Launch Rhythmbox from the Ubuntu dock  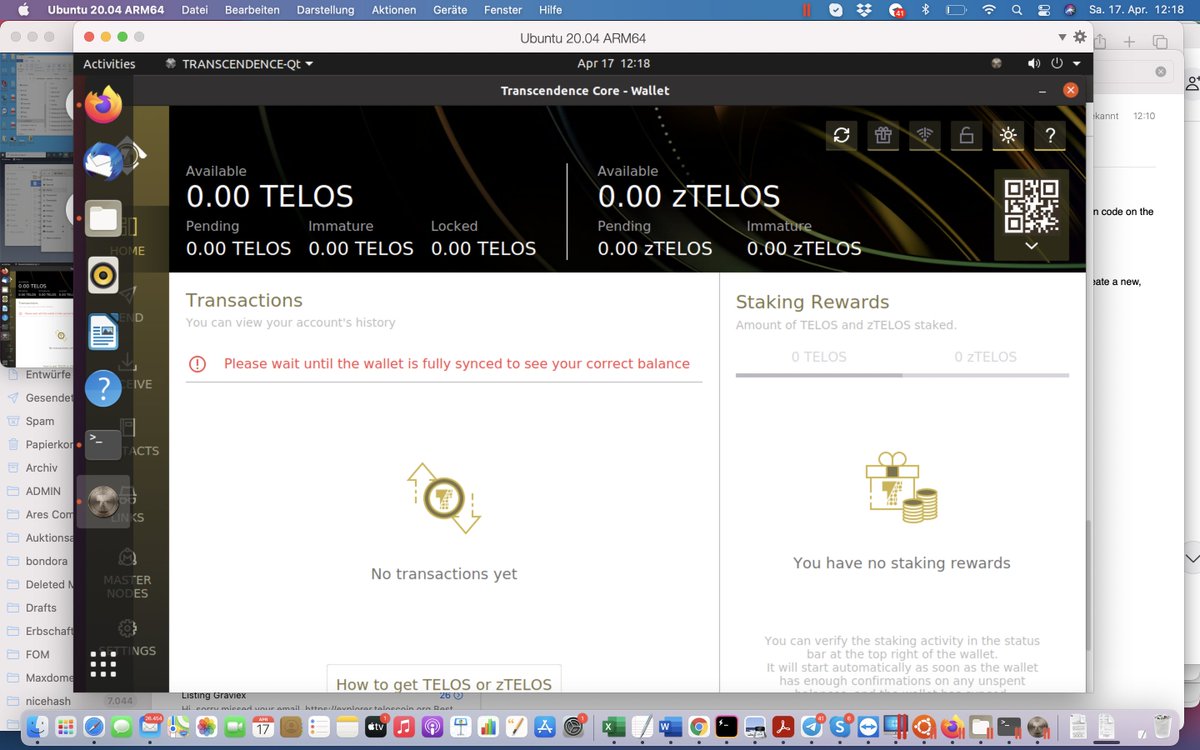pyautogui.click(x=103, y=275)
